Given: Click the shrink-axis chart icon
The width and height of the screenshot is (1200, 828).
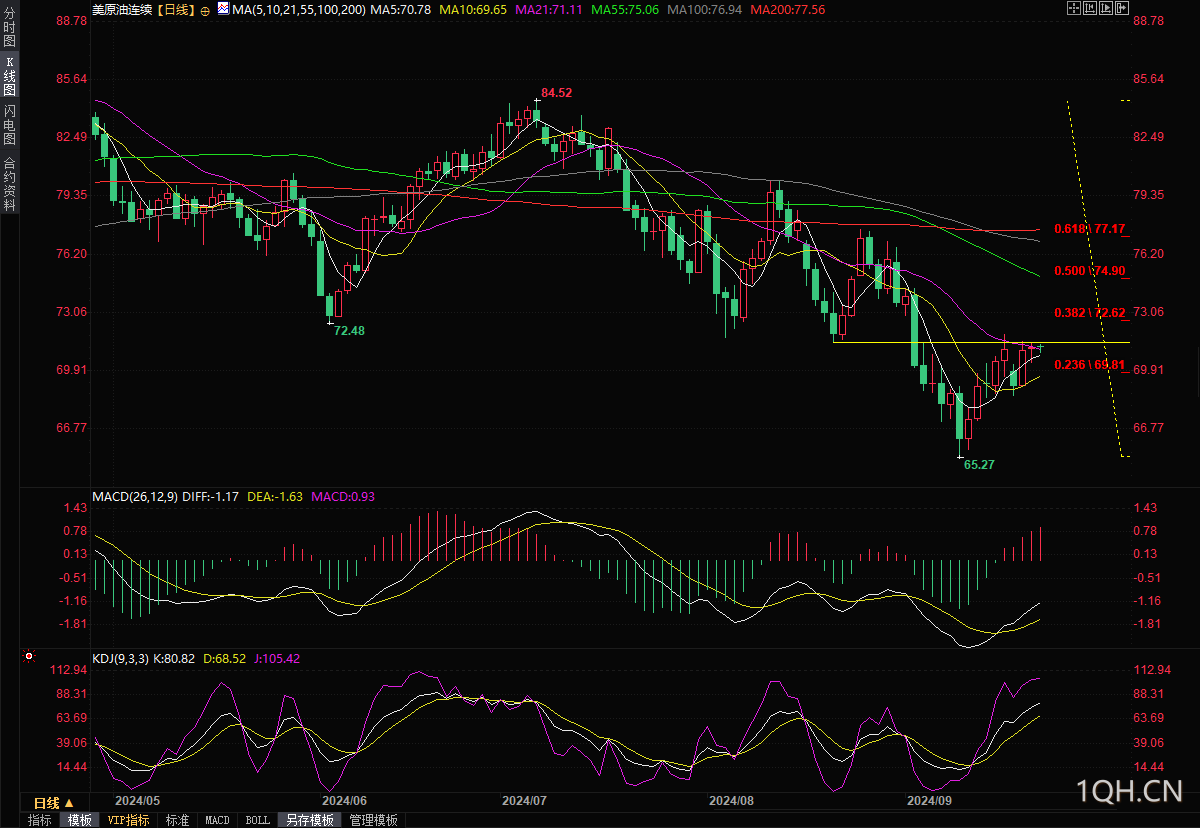Looking at the screenshot, I should pos(1090,8).
